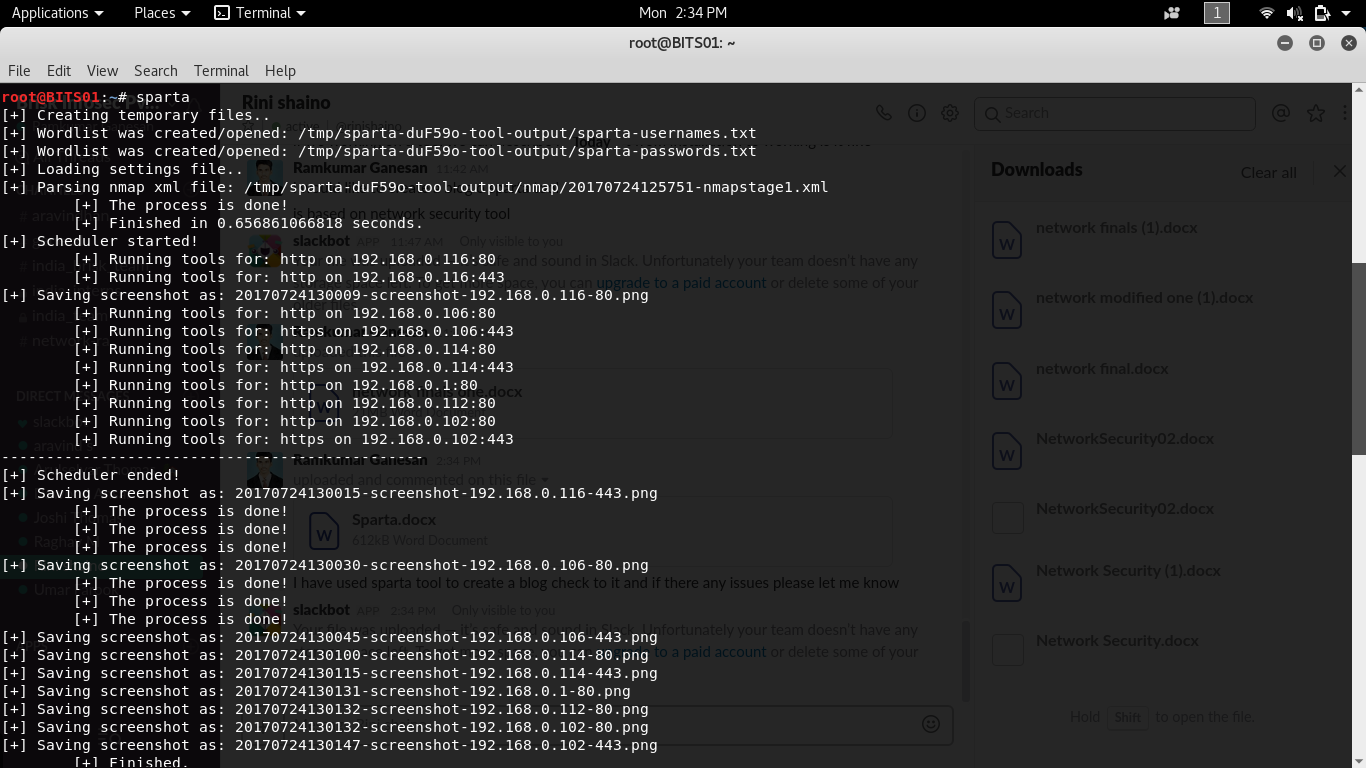The image size is (1366, 768).
Task: Click the Wi-Fi status icon
Action: pos(1266,13)
